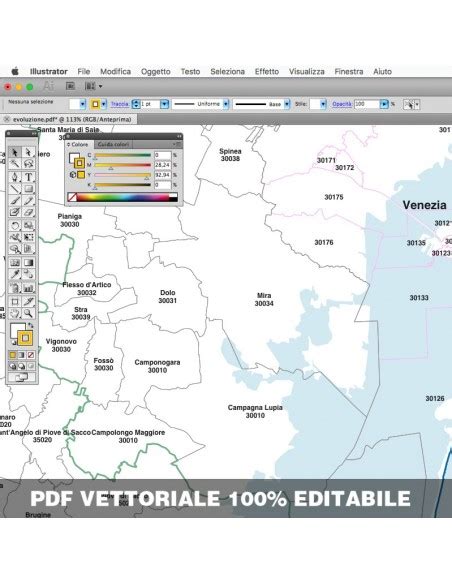Enable Draw Behind mode
This screenshot has width=452, height=584.
(x=22, y=366)
